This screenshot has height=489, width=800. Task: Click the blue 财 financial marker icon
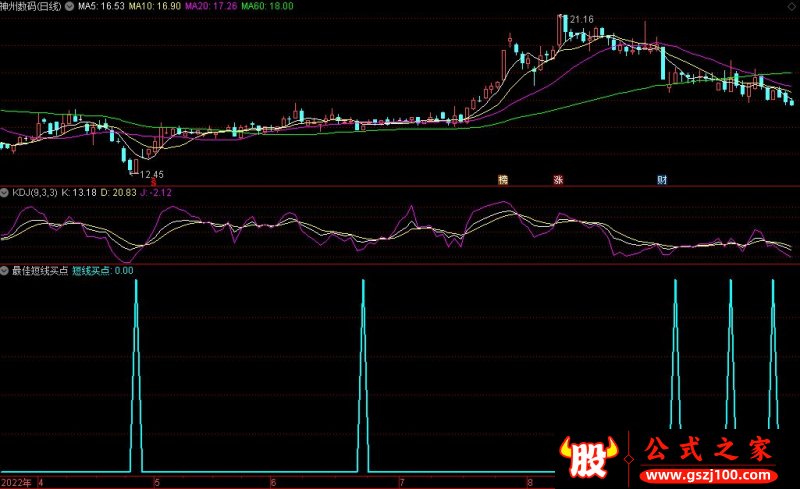(662, 181)
